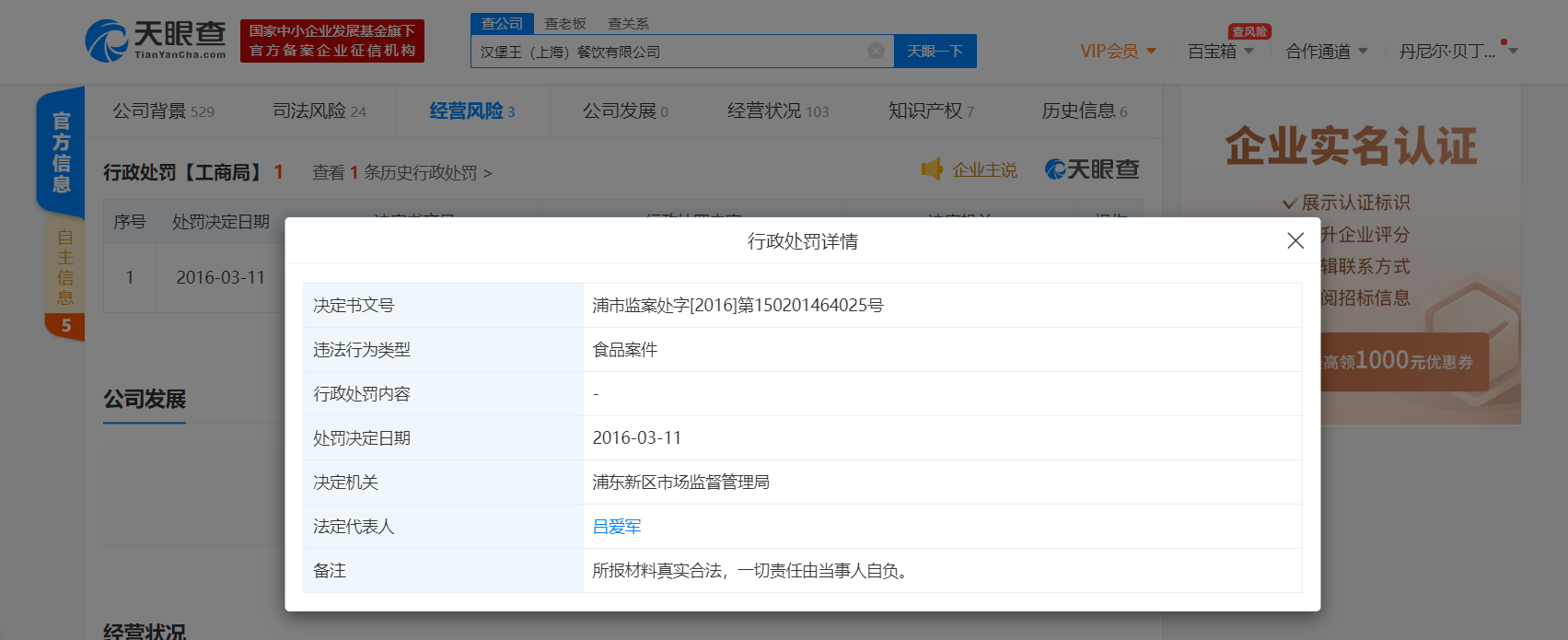Open the 历史信息 tab
1568x640 pixels.
(1085, 111)
